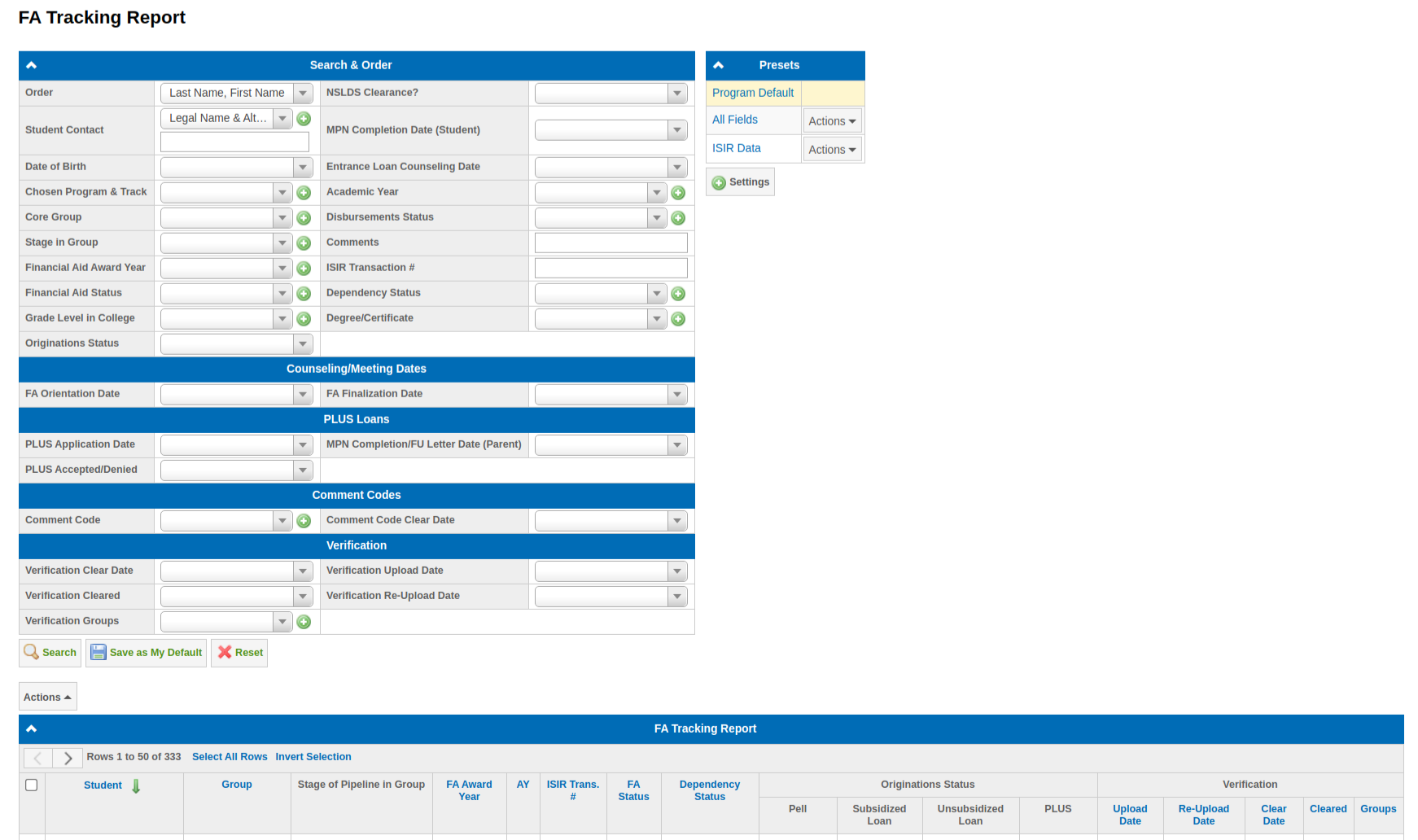This screenshot has width=1418, height=840.
Task: Click the green plus beside Financial Aid Status
Action: tap(304, 294)
